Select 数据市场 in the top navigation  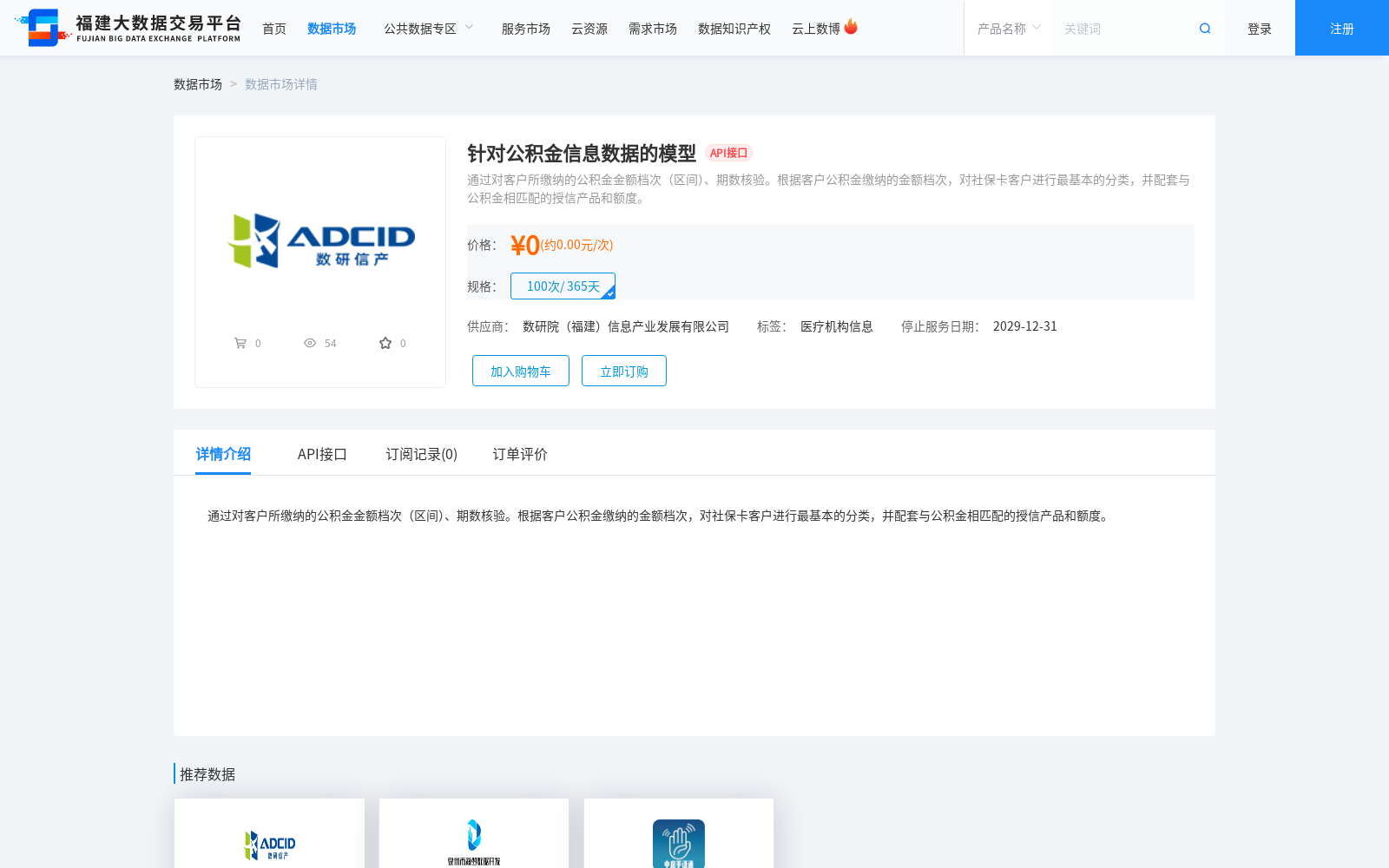[x=332, y=29]
